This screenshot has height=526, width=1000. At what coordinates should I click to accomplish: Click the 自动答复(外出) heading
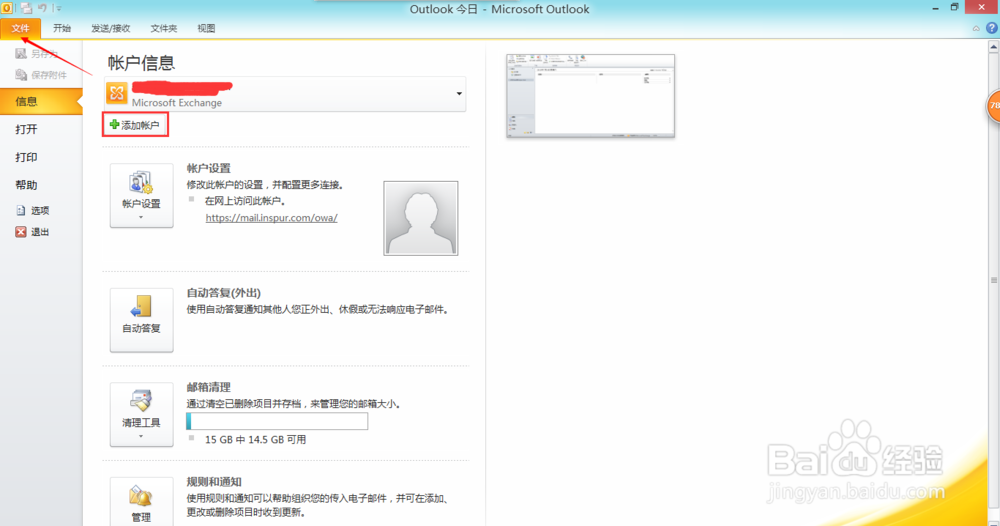223,293
